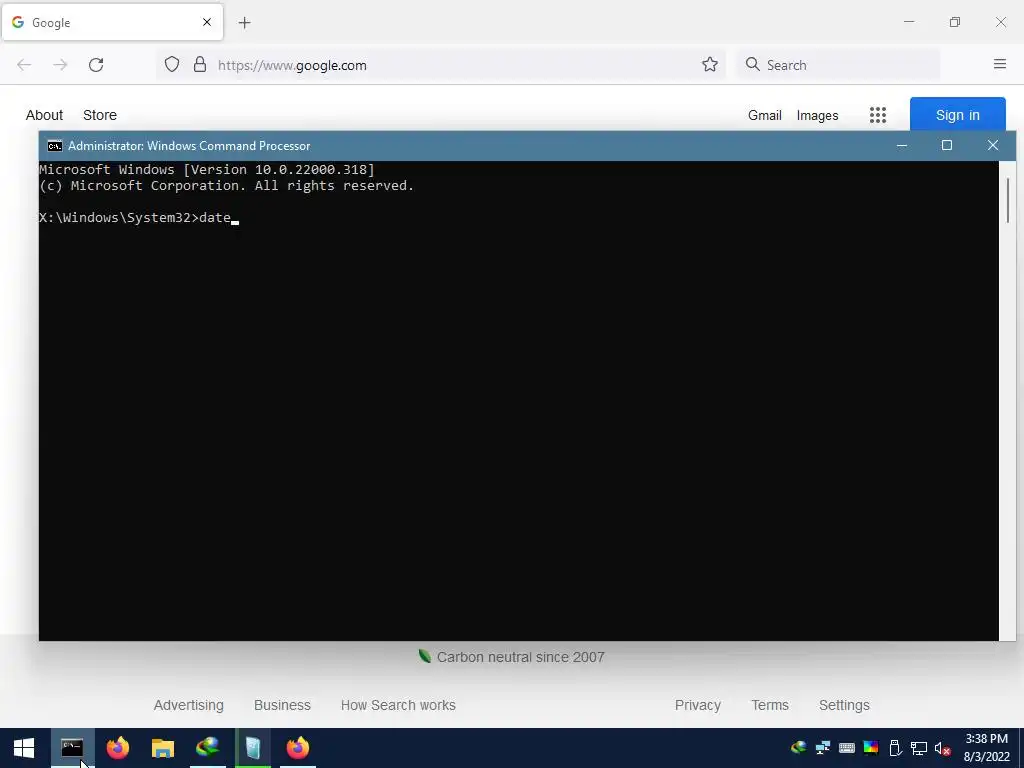Click the first Firefox taskbar icon

point(118,748)
